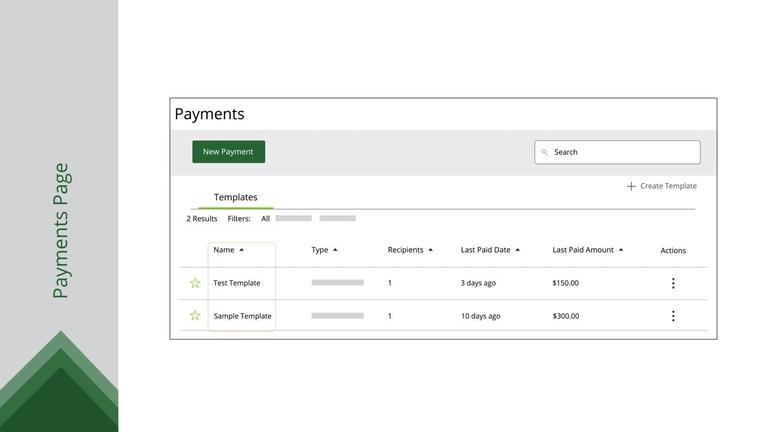
Task: Select the Test Template name
Action: [237, 283]
